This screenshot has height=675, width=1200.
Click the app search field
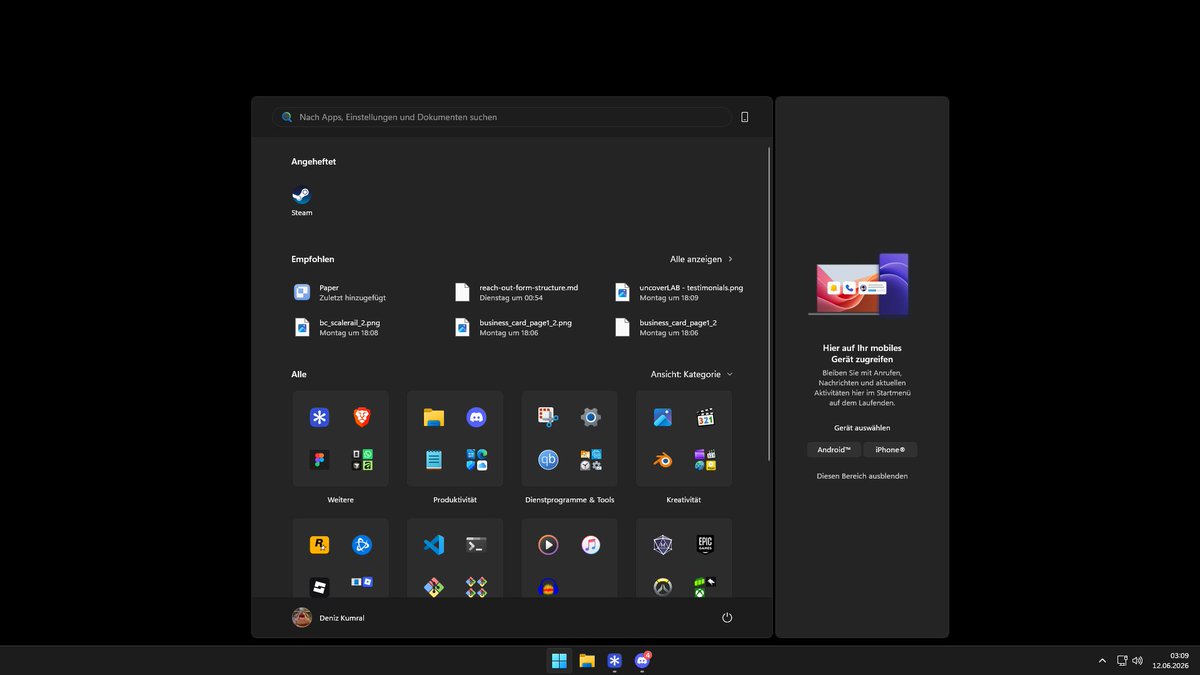(502, 117)
